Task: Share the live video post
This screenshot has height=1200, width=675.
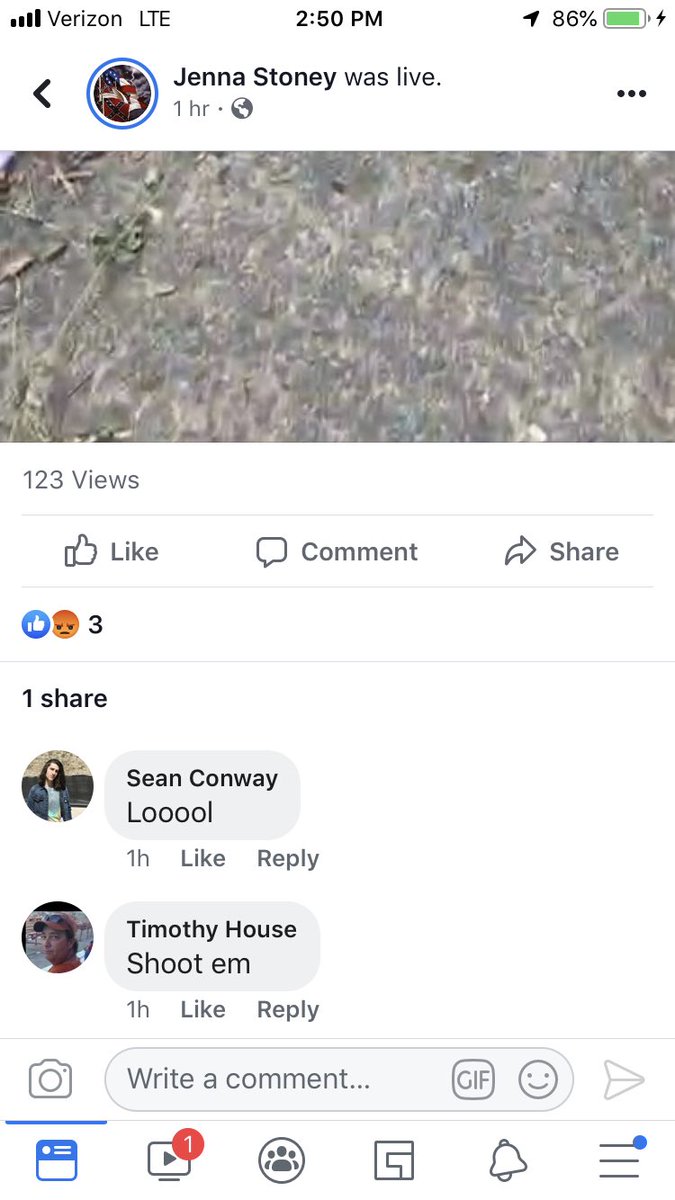Action: (562, 551)
